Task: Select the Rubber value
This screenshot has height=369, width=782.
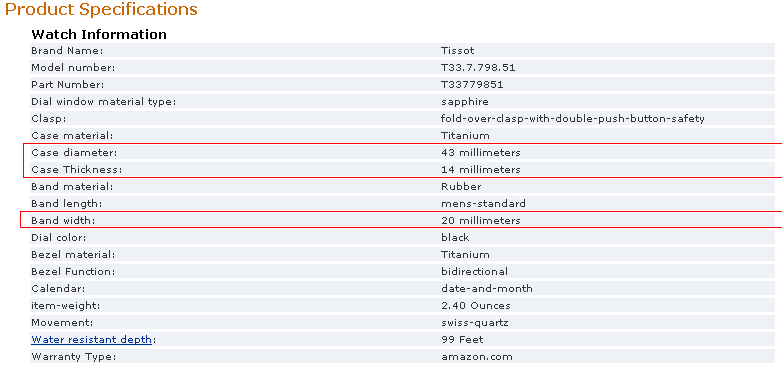Action: (461, 186)
